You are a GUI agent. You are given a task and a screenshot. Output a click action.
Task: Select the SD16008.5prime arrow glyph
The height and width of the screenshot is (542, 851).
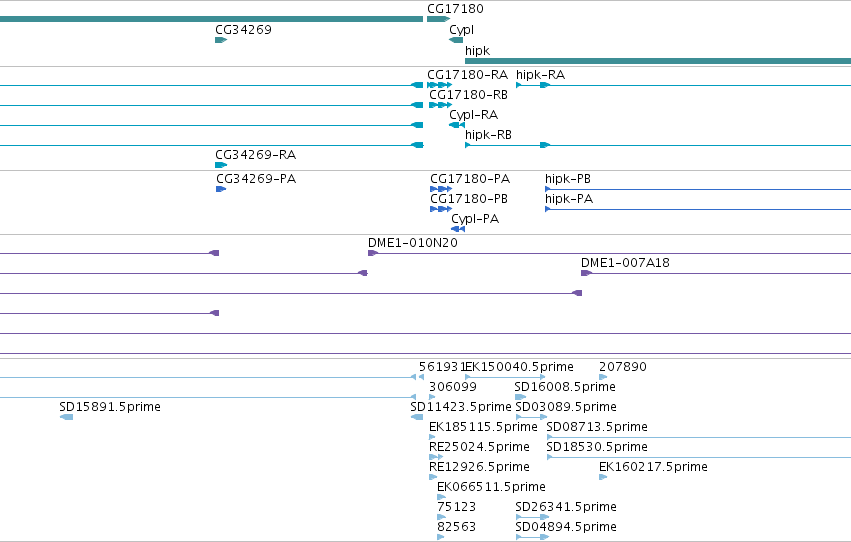coord(520,397)
